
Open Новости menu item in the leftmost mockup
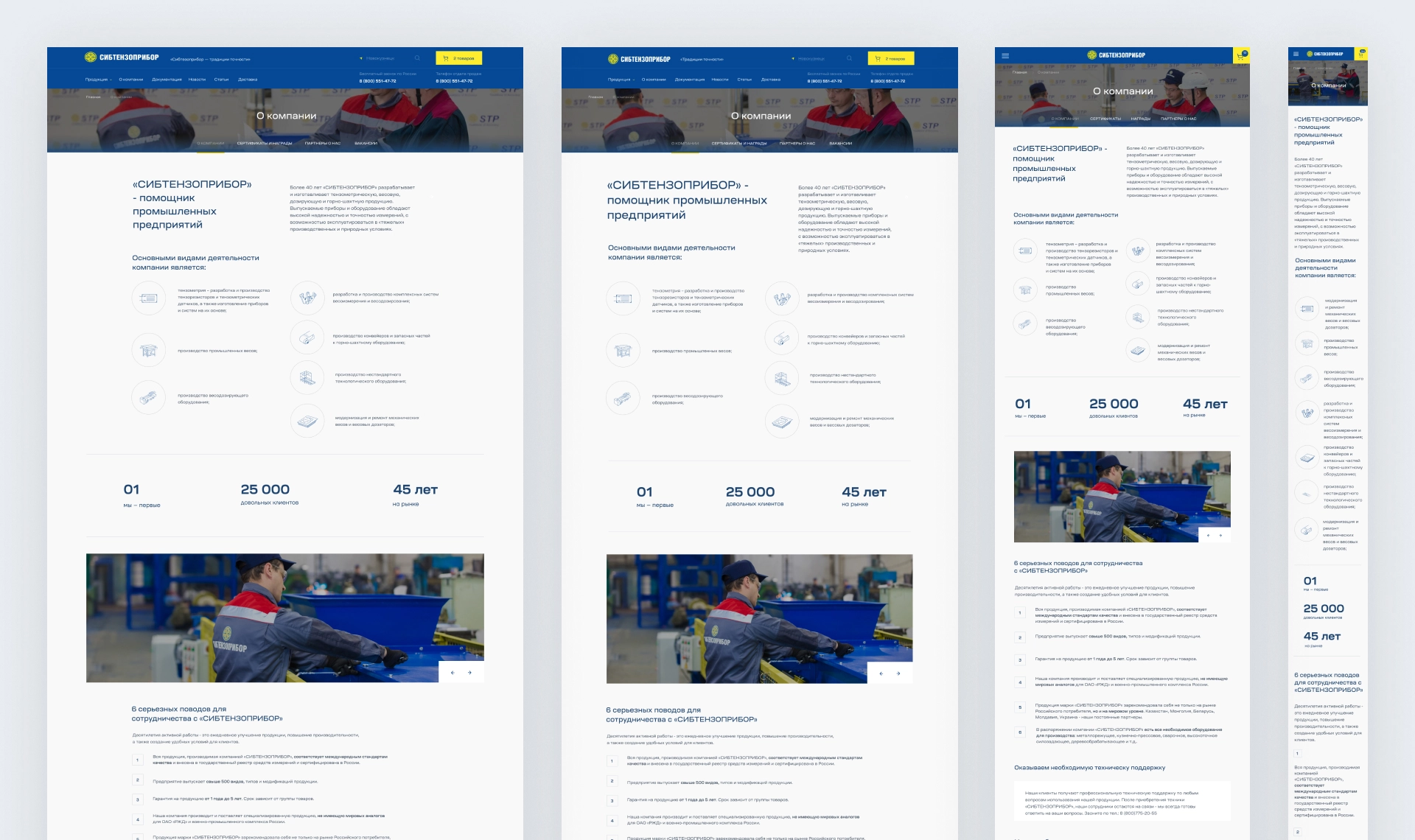(197, 80)
